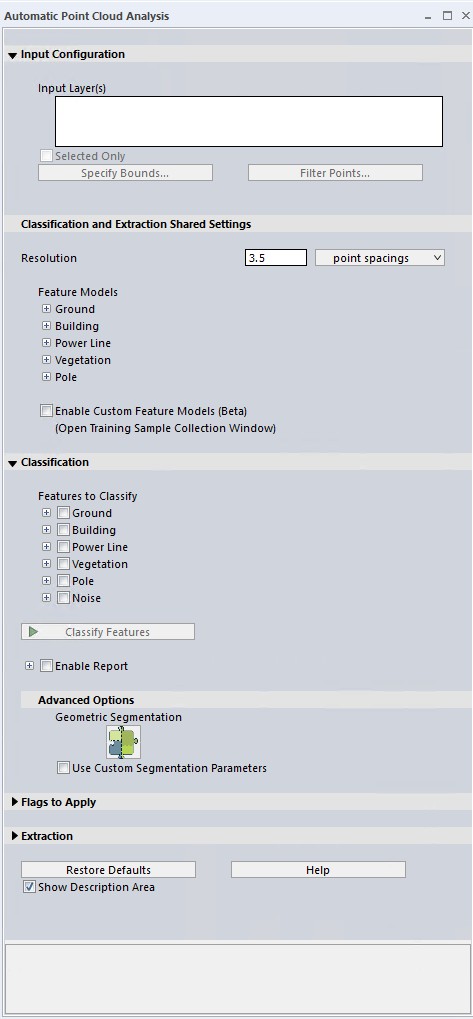473x1019 pixels.
Task: Expand the Extraction section
Action: [x=14, y=836]
